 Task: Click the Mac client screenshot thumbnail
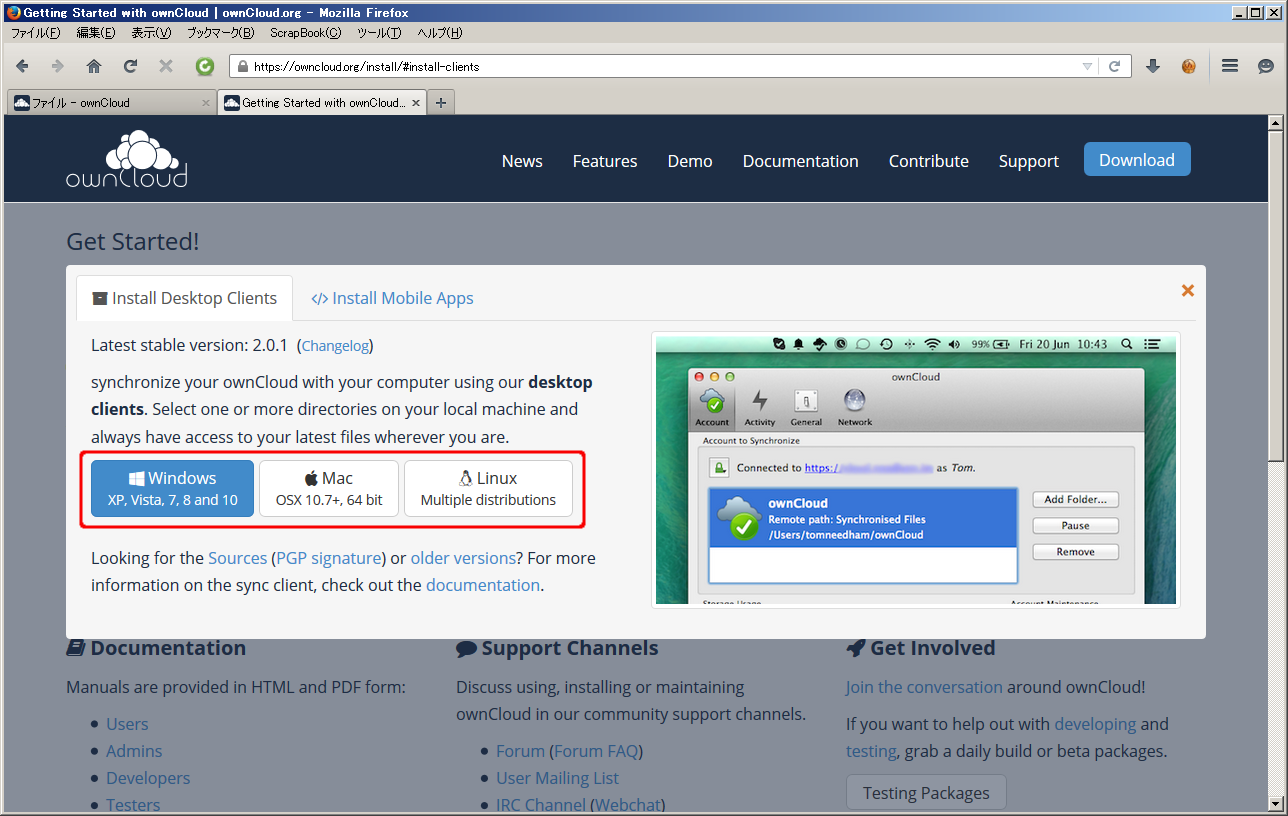coord(916,470)
